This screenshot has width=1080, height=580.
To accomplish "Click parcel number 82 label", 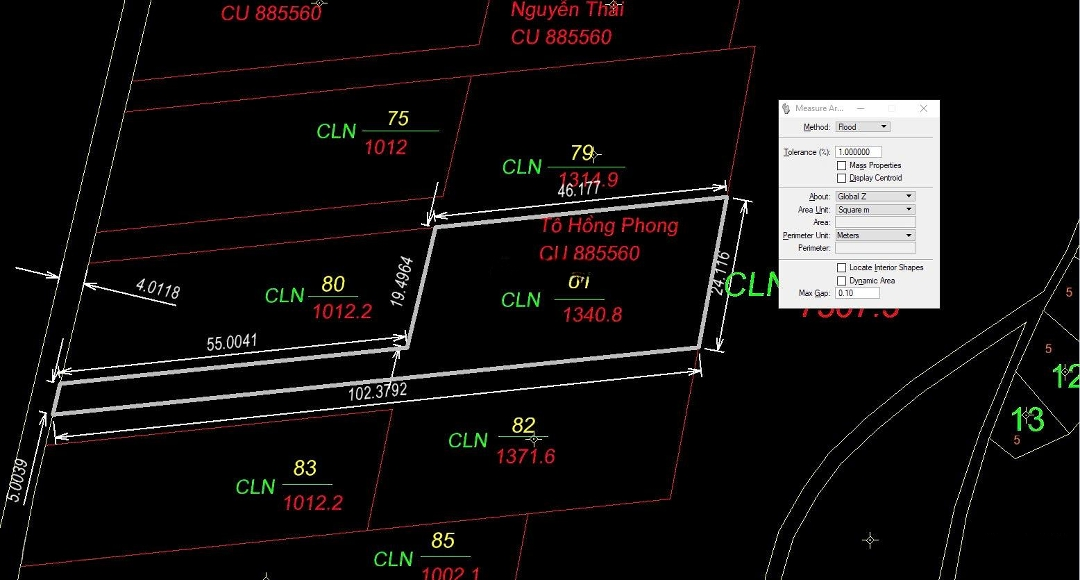I will [523, 426].
